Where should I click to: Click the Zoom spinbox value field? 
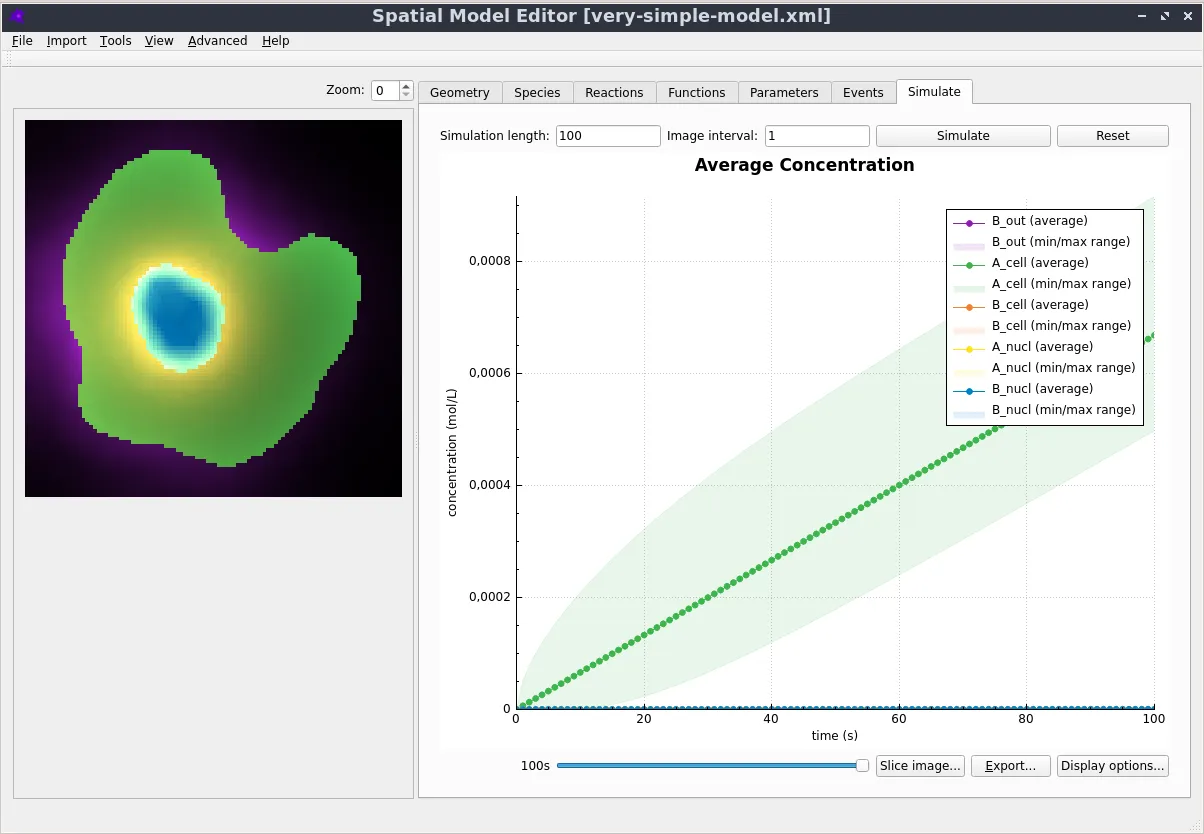(x=385, y=90)
